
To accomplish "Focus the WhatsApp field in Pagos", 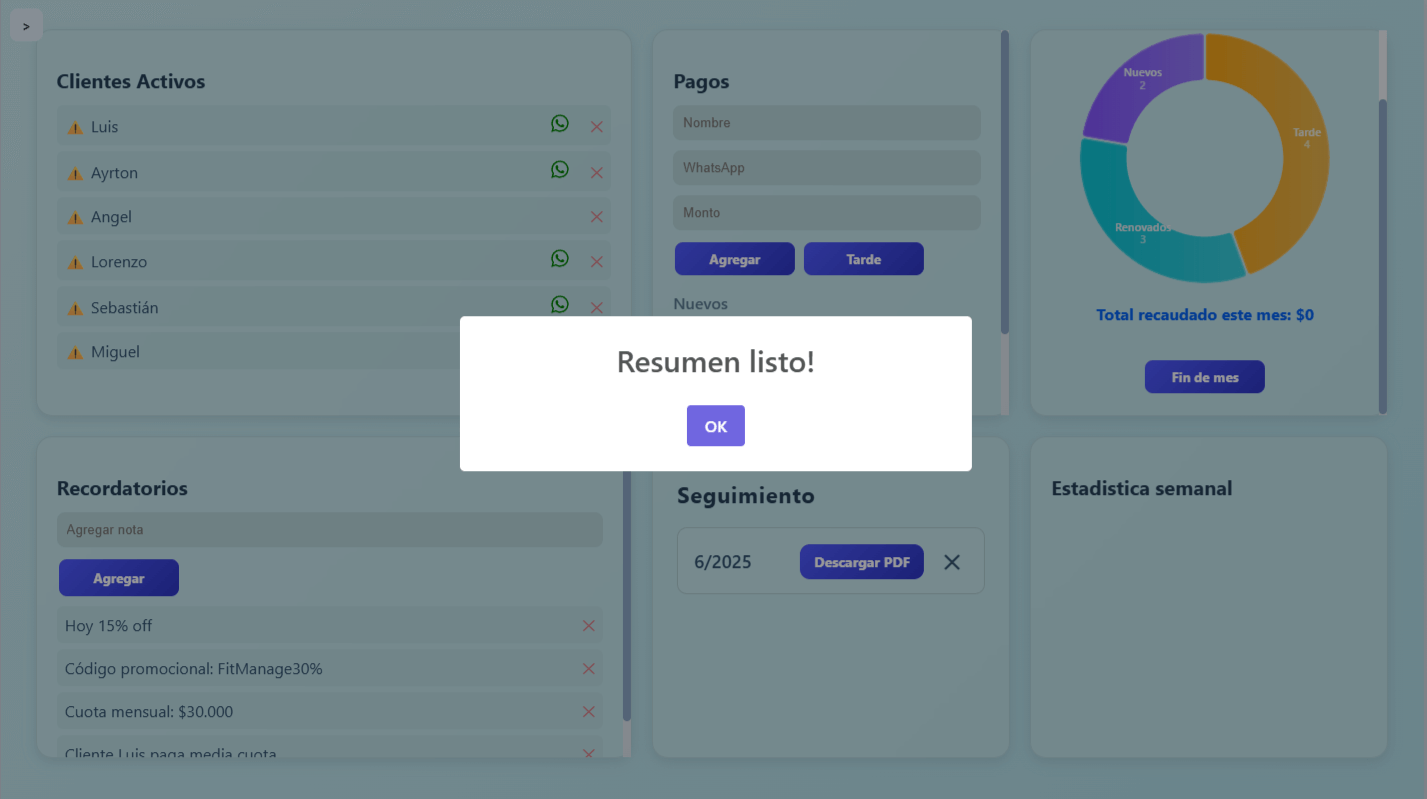I will (827, 168).
